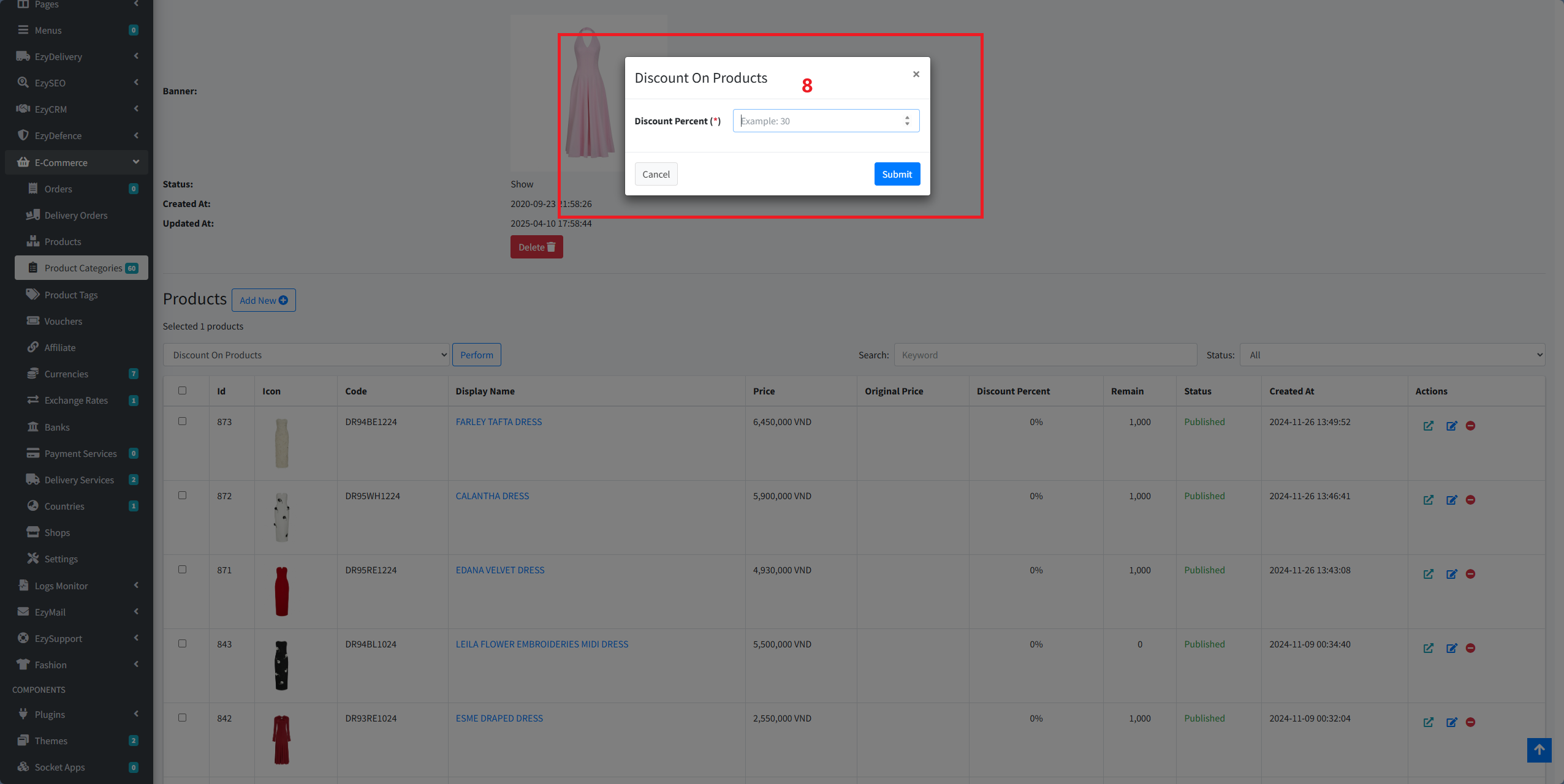Open the Currencies menu item
1564x784 pixels.
(x=66, y=374)
